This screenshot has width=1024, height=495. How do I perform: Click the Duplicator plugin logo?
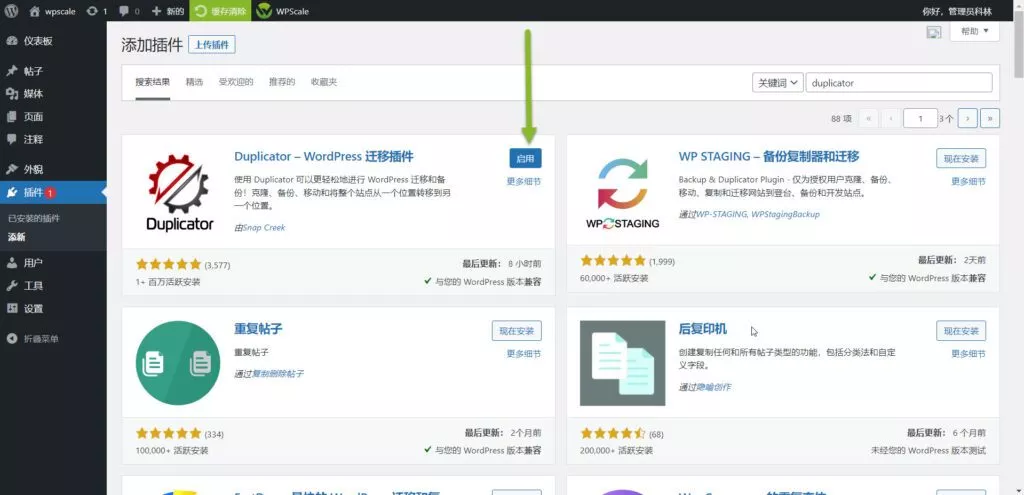coord(179,192)
